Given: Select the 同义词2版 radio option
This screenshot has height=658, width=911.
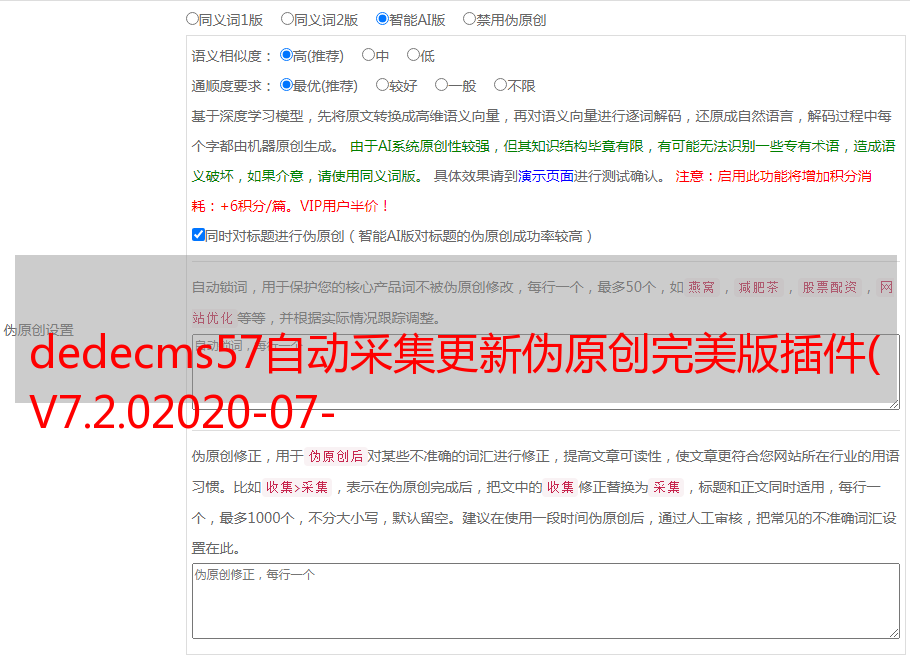Looking at the screenshot, I should click(x=287, y=19).
